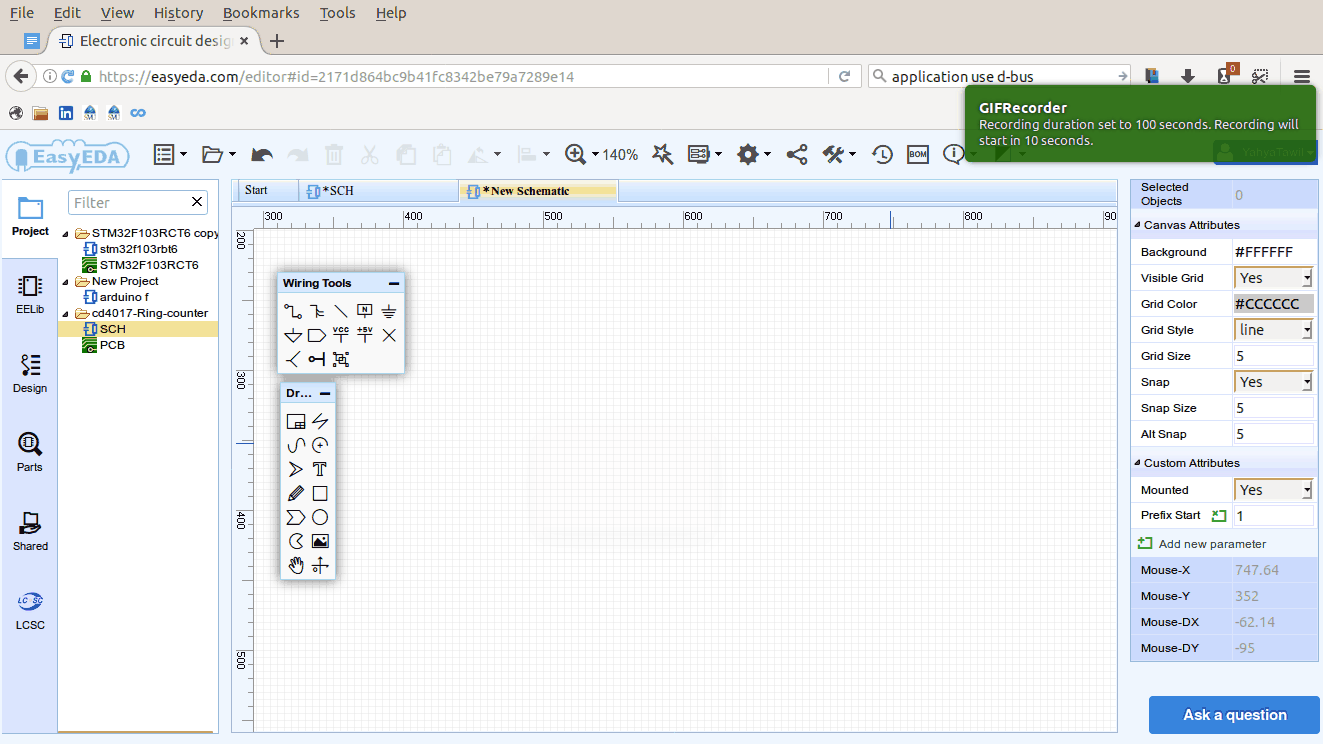The width and height of the screenshot is (1323, 744).
Task: Change the Snap setting dropdown
Action: click(x=1272, y=381)
